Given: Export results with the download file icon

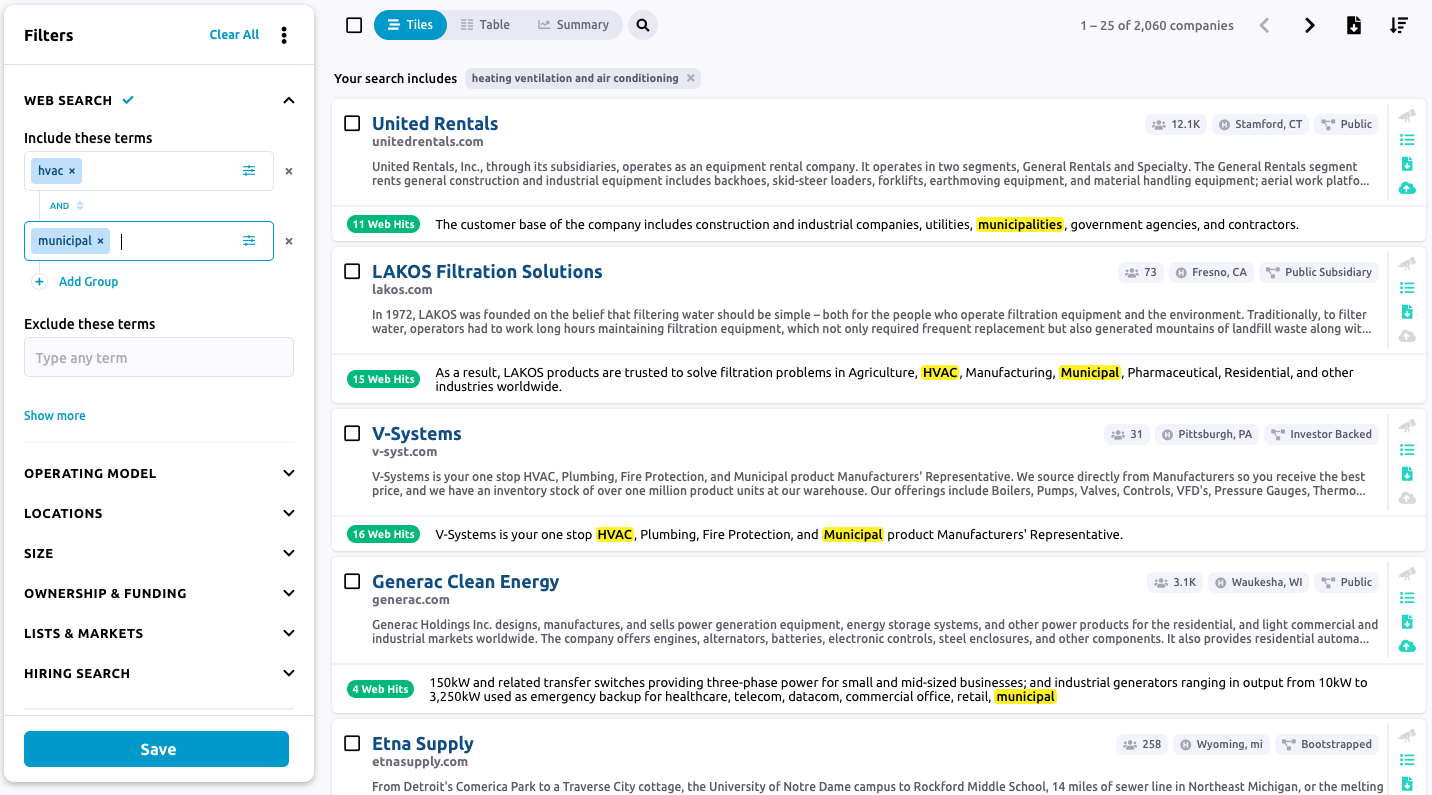Looking at the screenshot, I should click(1354, 25).
